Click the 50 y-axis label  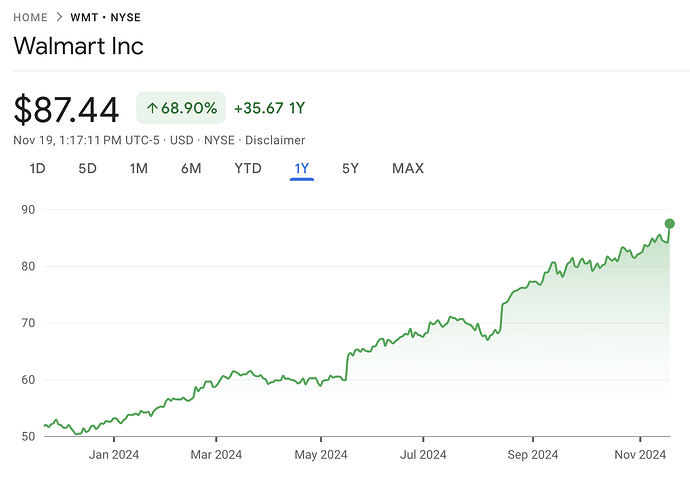click(x=28, y=436)
